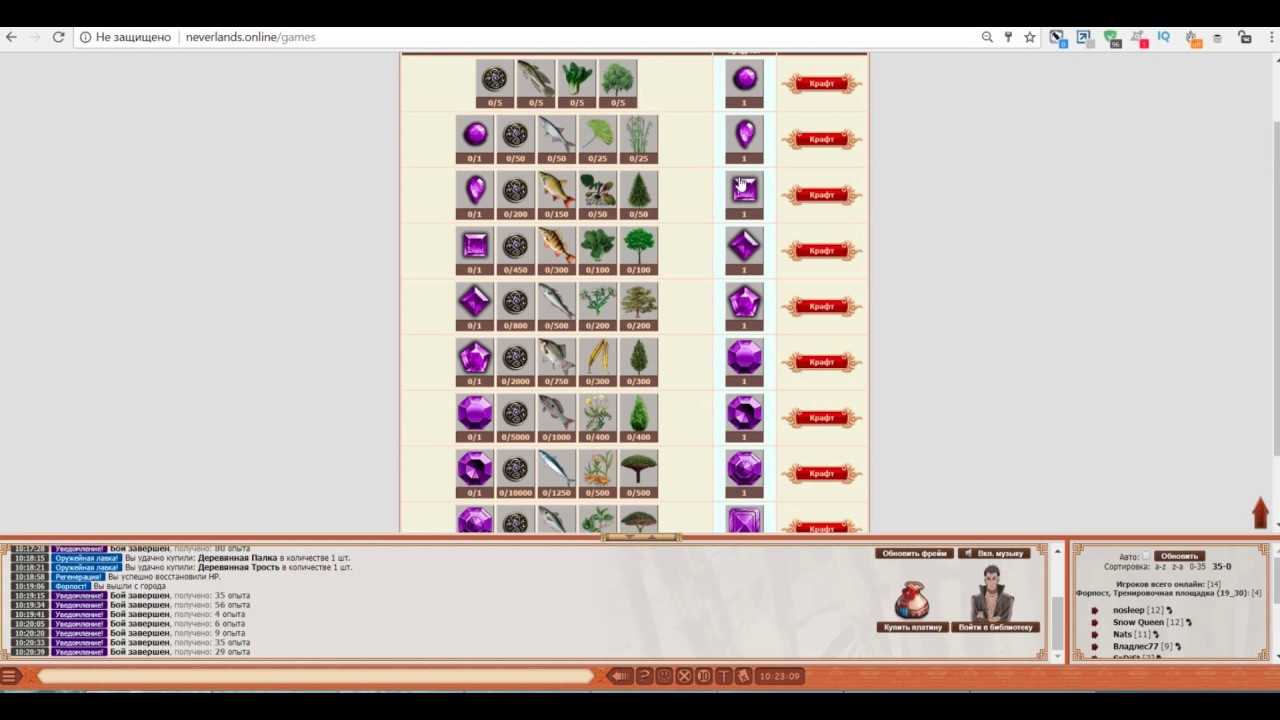Click the Крафт button in the top recipe row
The height and width of the screenshot is (720, 1280).
pyautogui.click(x=821, y=84)
